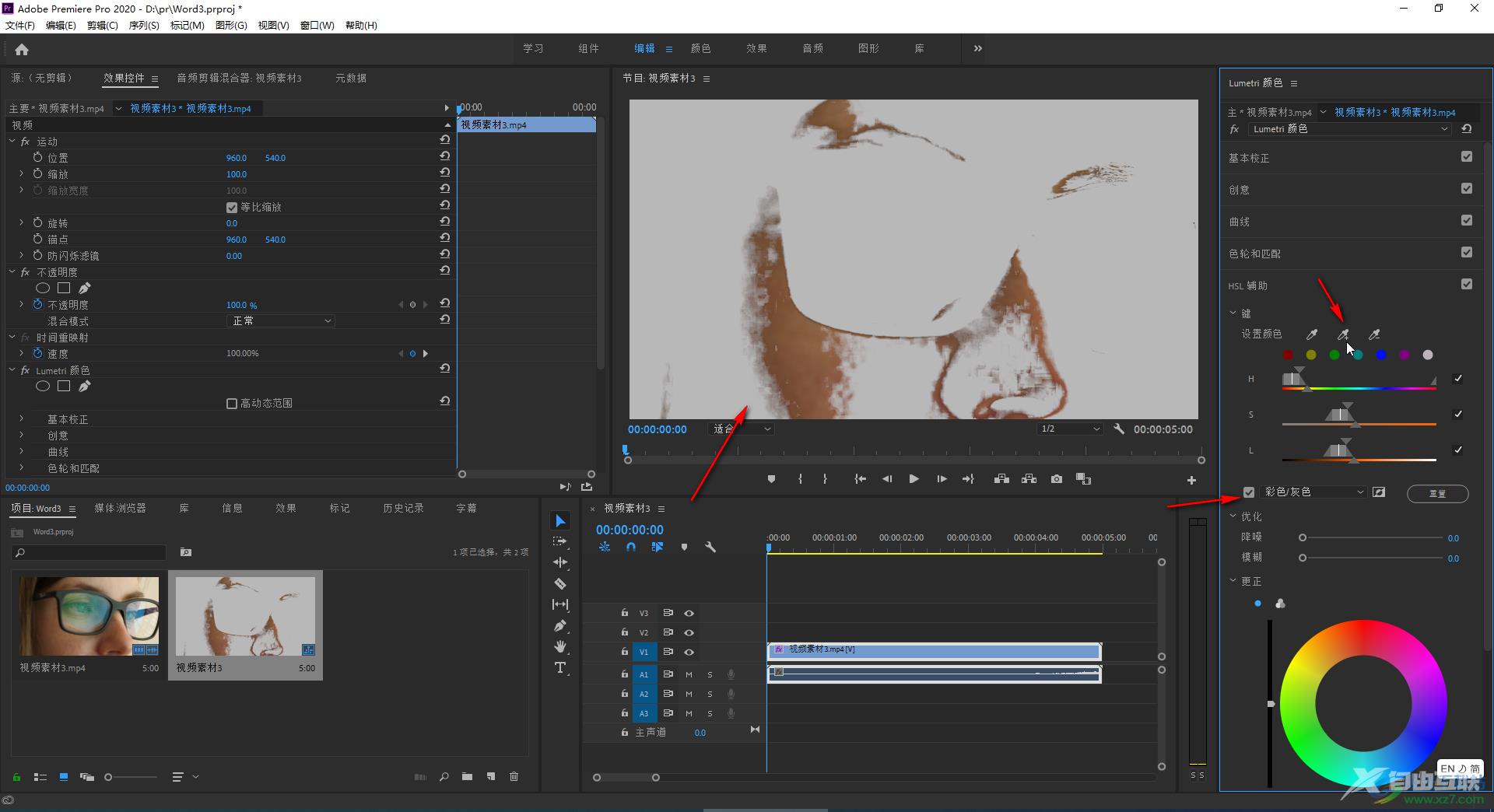Viewport: 1494px width, 812px height.
Task: Open the 混合模式 正常 dropdown
Action: (280, 320)
